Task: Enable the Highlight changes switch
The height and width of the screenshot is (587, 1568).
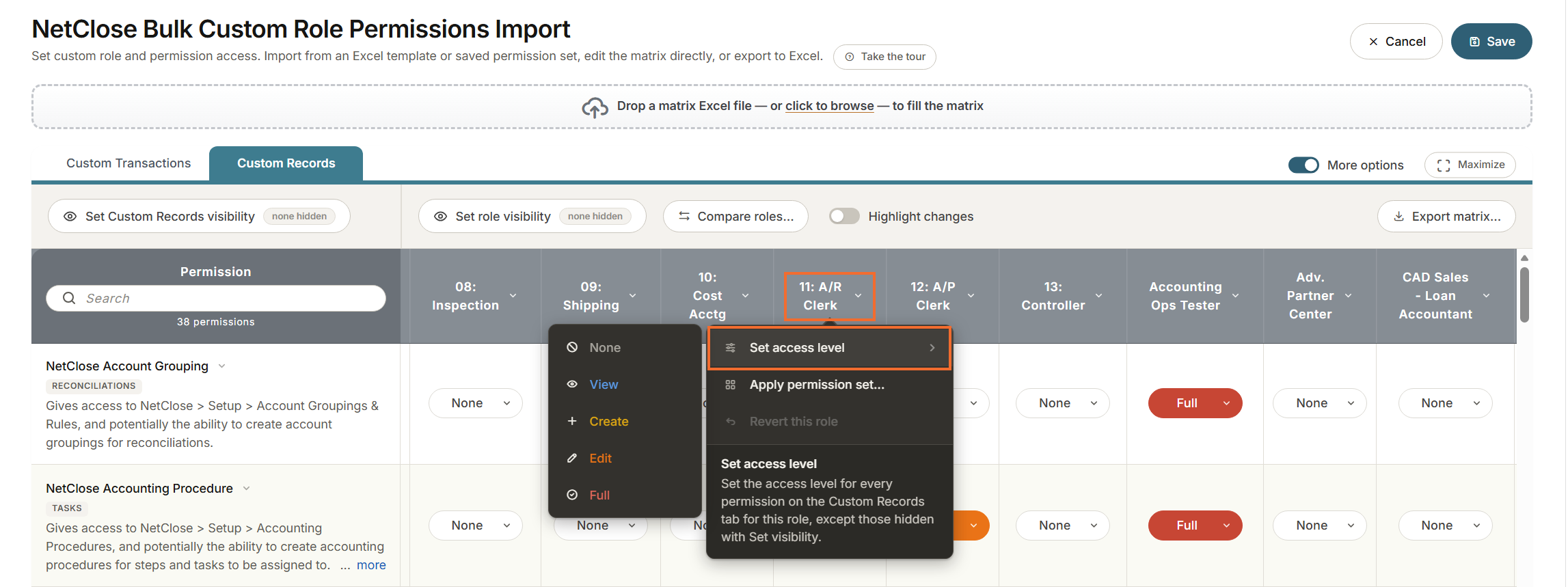Action: tap(844, 216)
